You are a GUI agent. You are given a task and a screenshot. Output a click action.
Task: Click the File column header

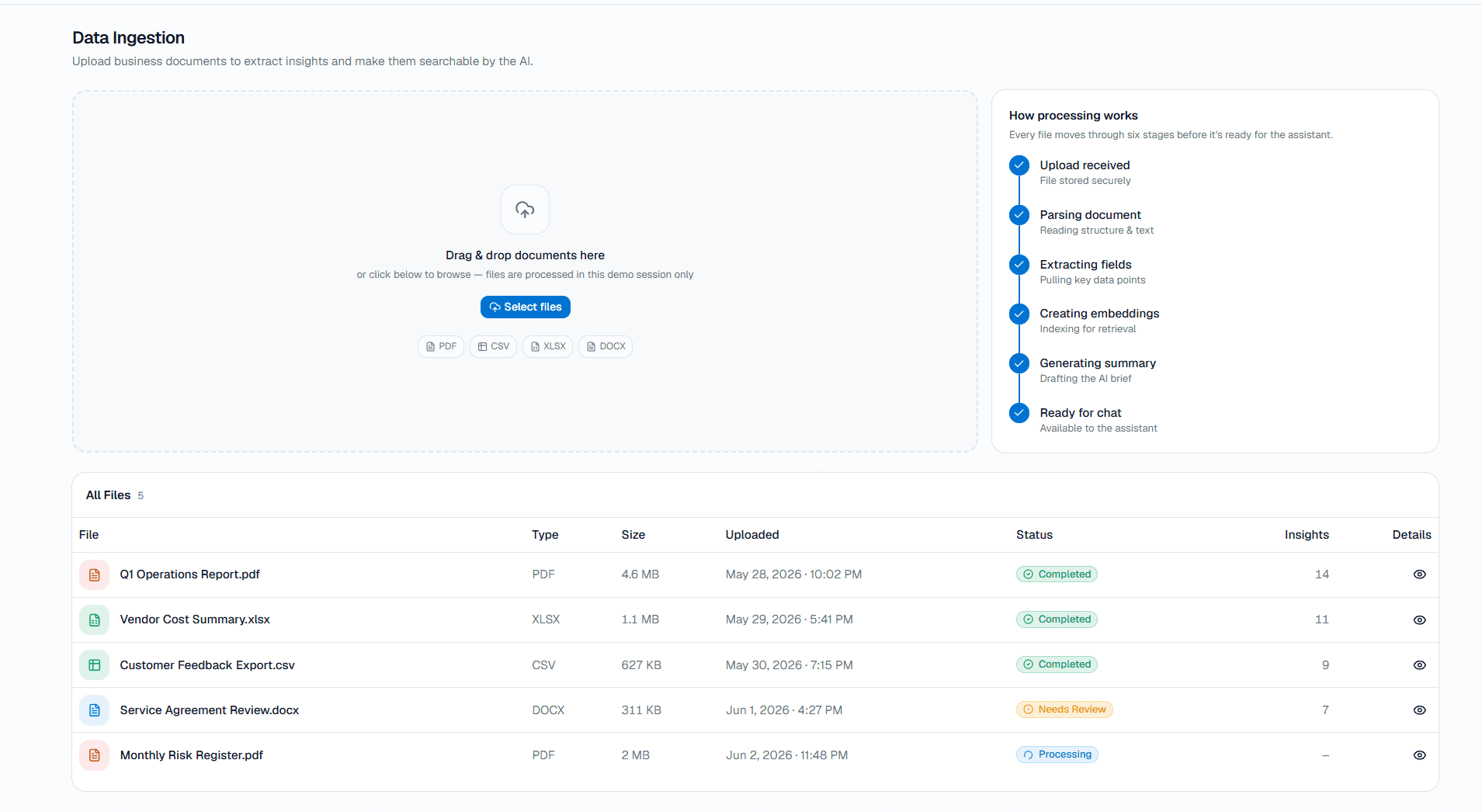[89, 535]
